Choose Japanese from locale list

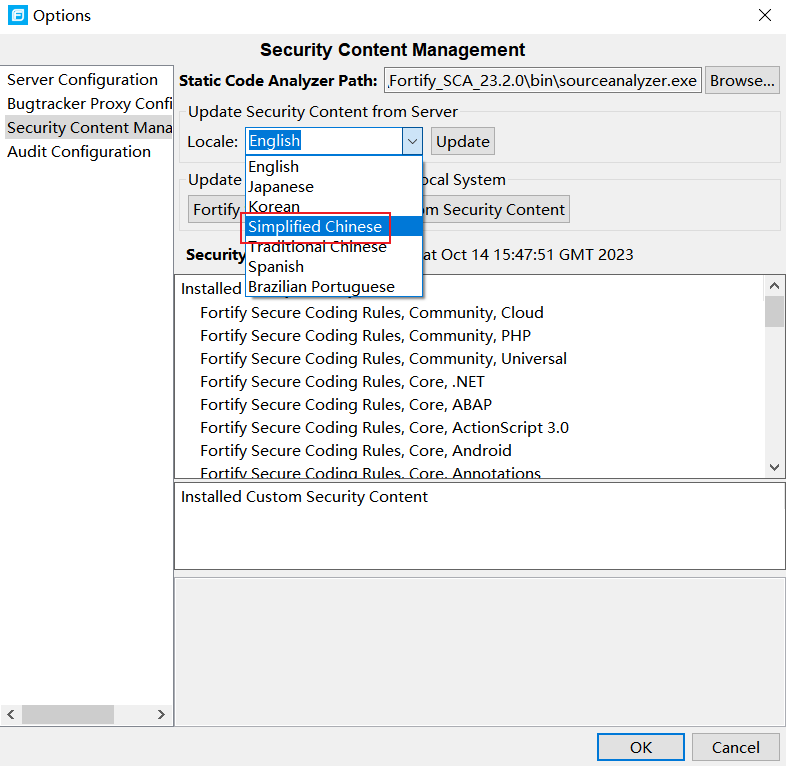pyautogui.click(x=334, y=186)
